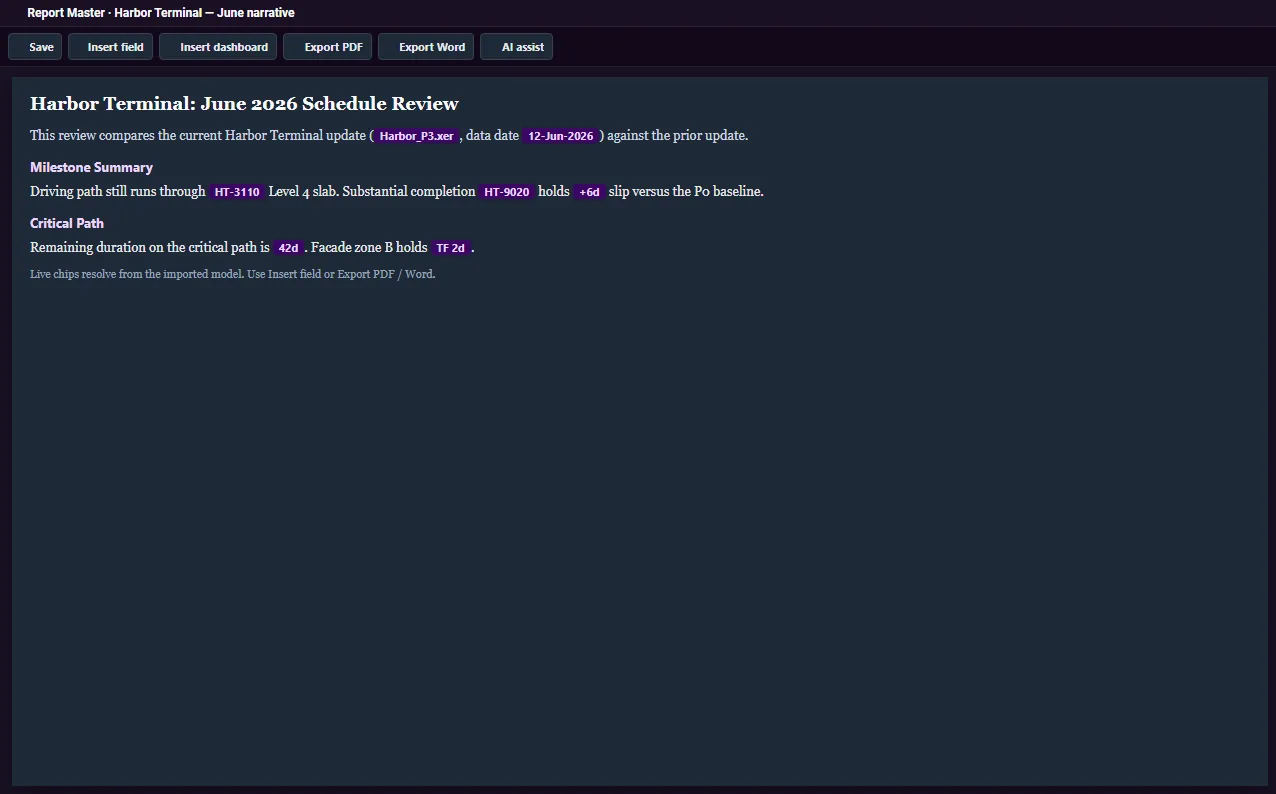The height and width of the screenshot is (794, 1276).
Task: Choose Insert dashboard in the toolbar
Action: 218,47
